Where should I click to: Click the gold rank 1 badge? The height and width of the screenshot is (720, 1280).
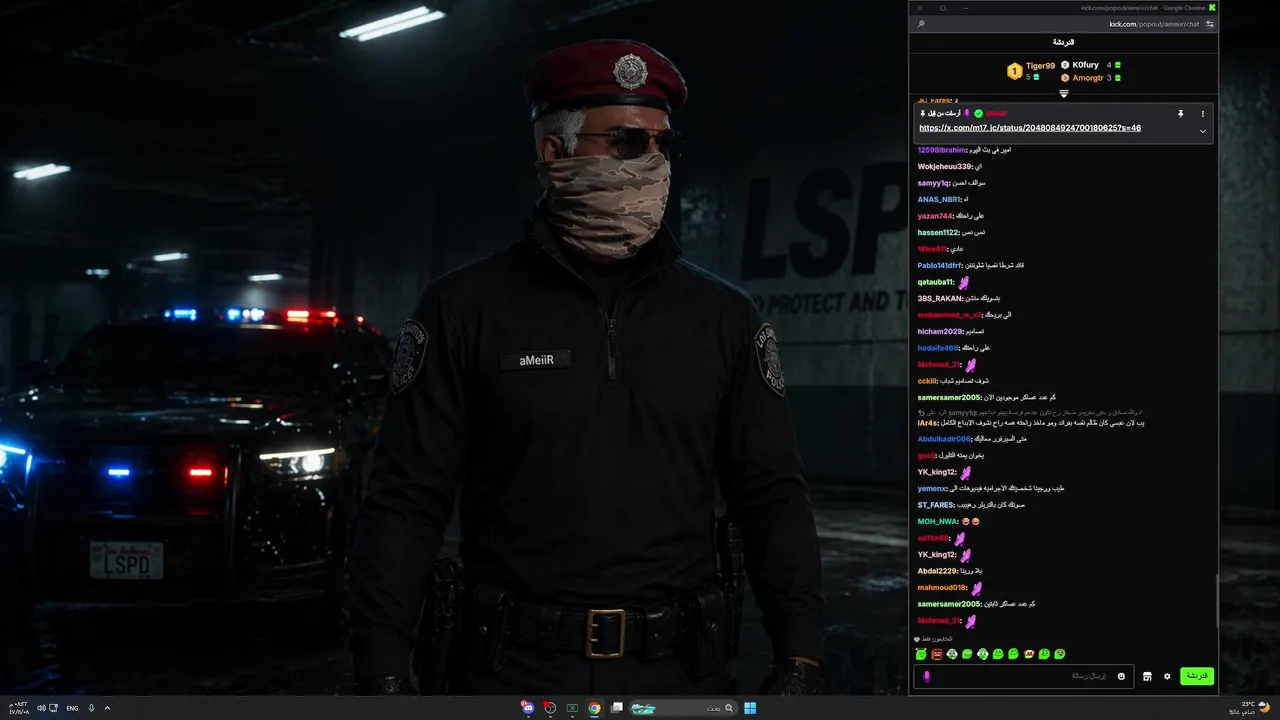pyautogui.click(x=1014, y=71)
